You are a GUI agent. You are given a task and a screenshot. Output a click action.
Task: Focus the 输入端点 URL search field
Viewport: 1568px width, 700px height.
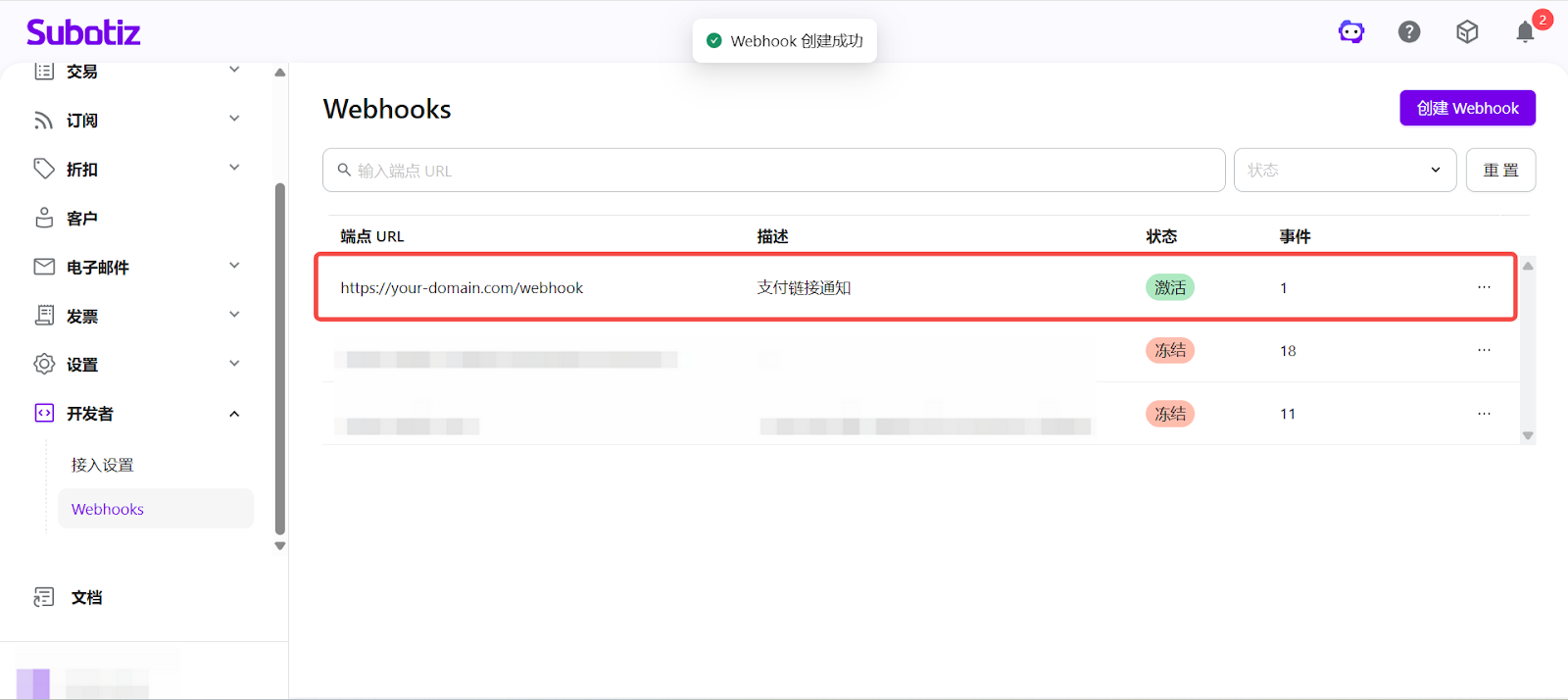[x=774, y=171]
